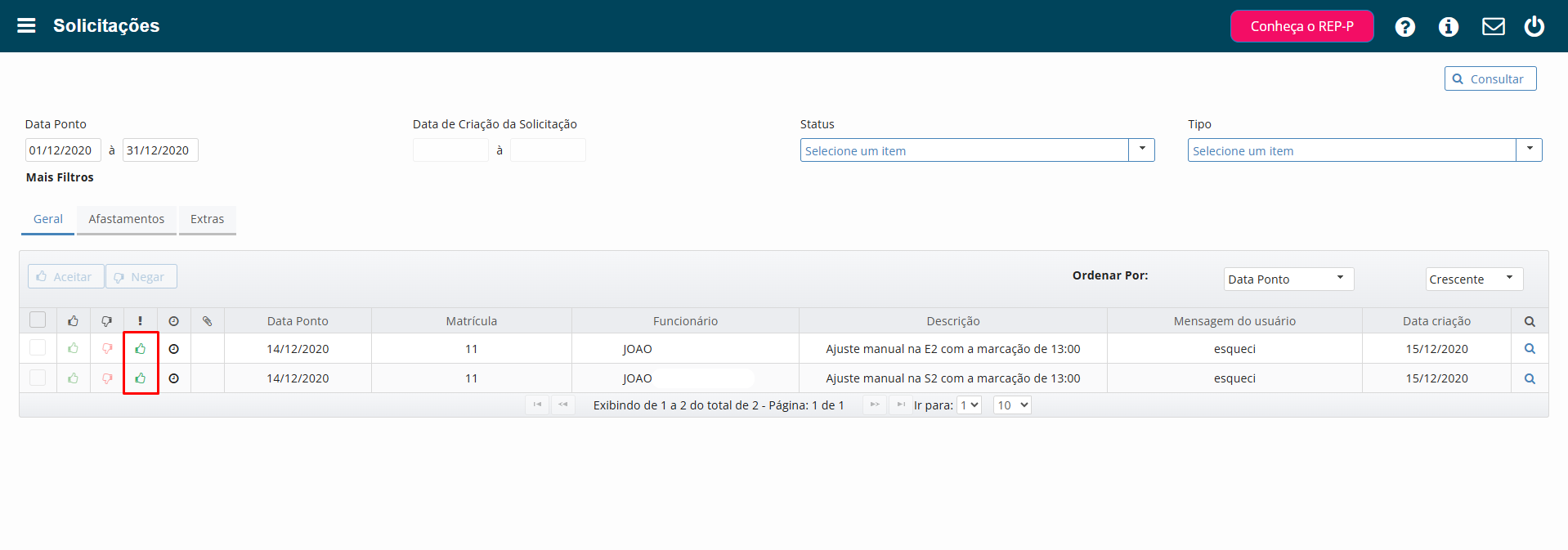Click the creation start date field
The width and height of the screenshot is (1568, 550).
[x=450, y=150]
